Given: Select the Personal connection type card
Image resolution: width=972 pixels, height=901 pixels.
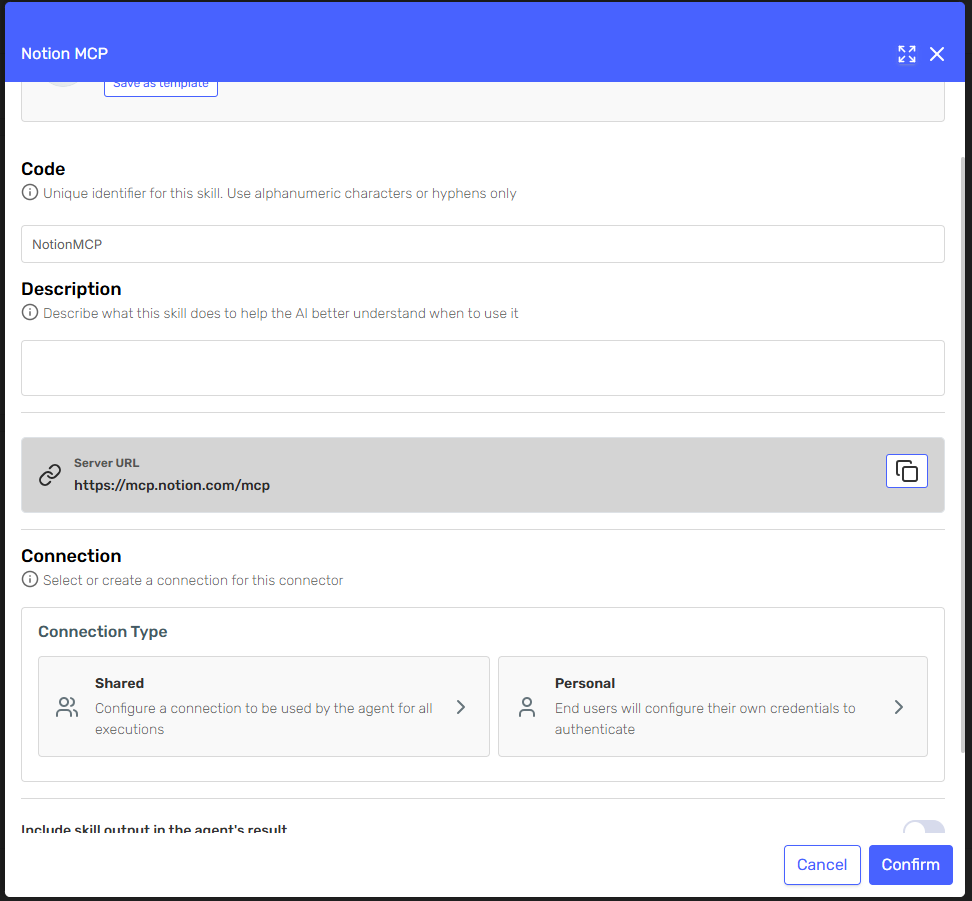Looking at the screenshot, I should (x=712, y=706).
